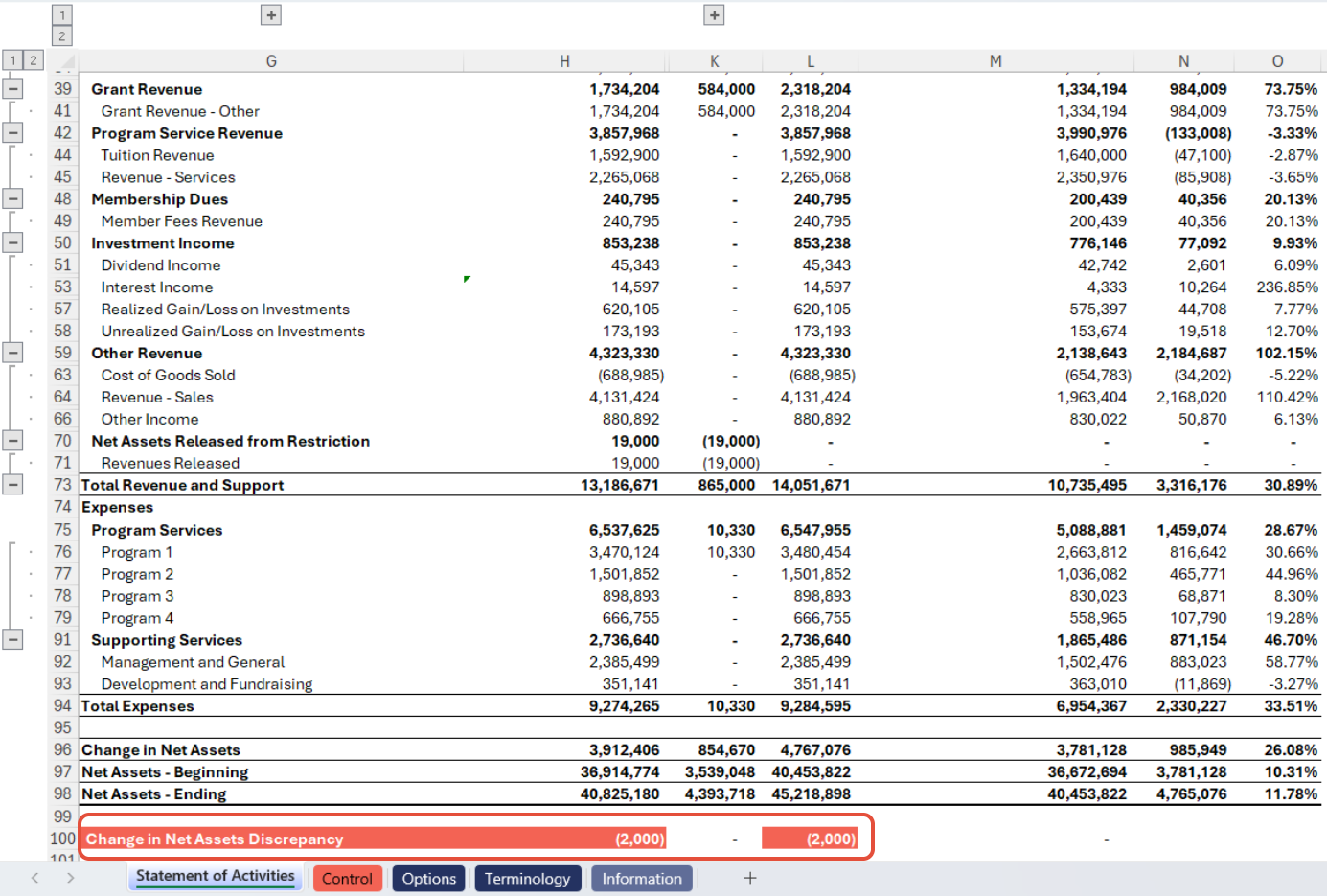This screenshot has width=1327, height=896.
Task: Select Revenue - Sales value 4,131,424 column H
Action: tap(624, 398)
